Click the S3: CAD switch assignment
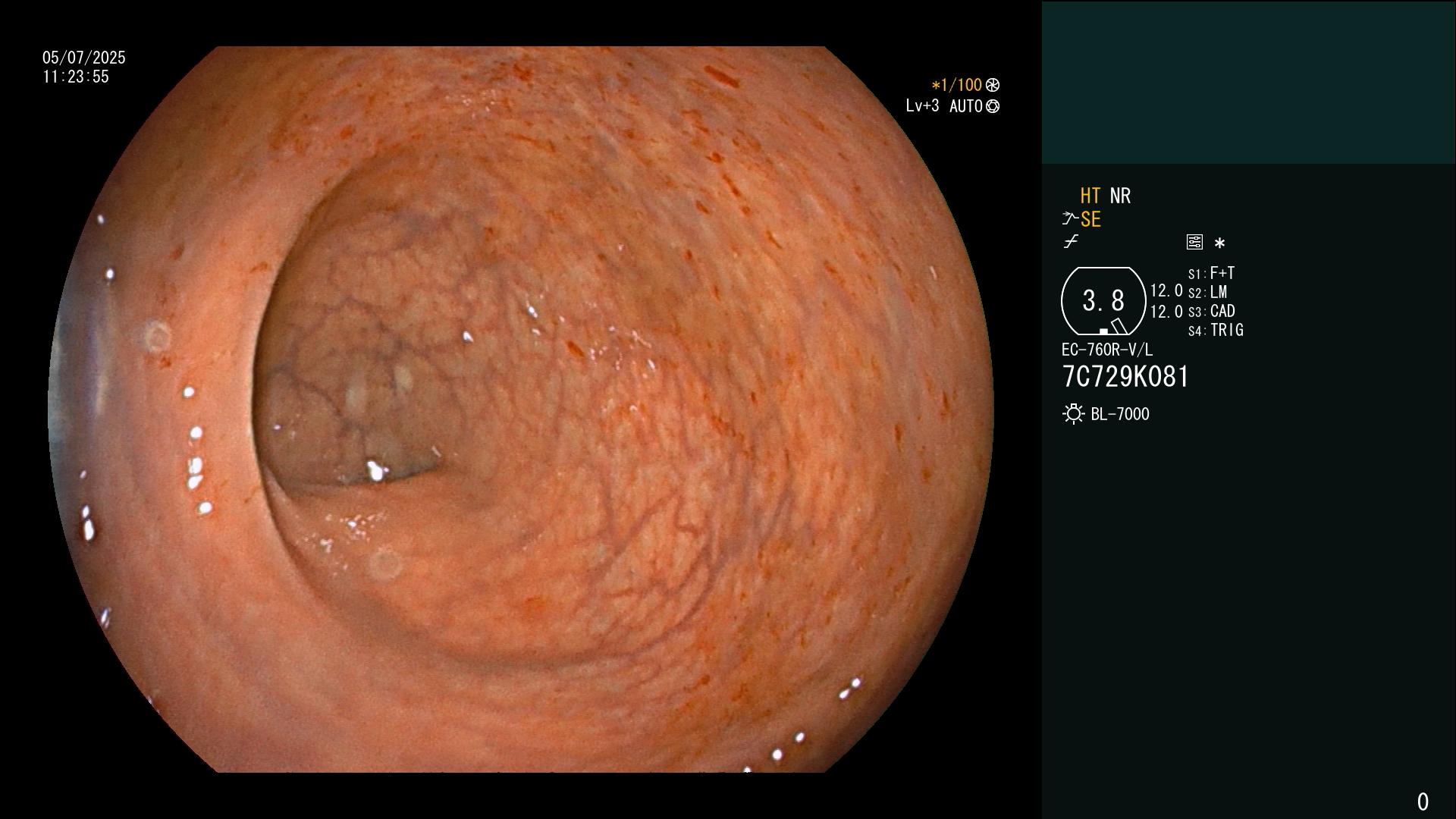 click(1212, 311)
